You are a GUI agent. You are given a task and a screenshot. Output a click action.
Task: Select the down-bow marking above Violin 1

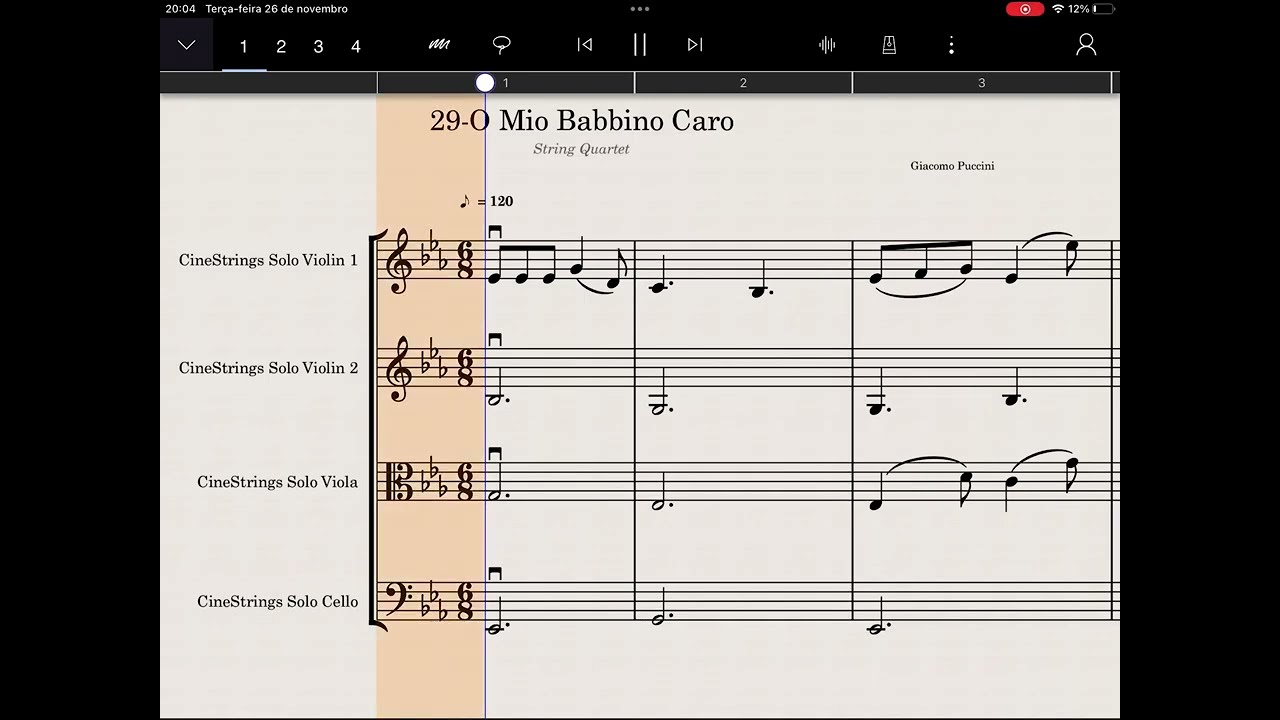pyautogui.click(x=494, y=232)
